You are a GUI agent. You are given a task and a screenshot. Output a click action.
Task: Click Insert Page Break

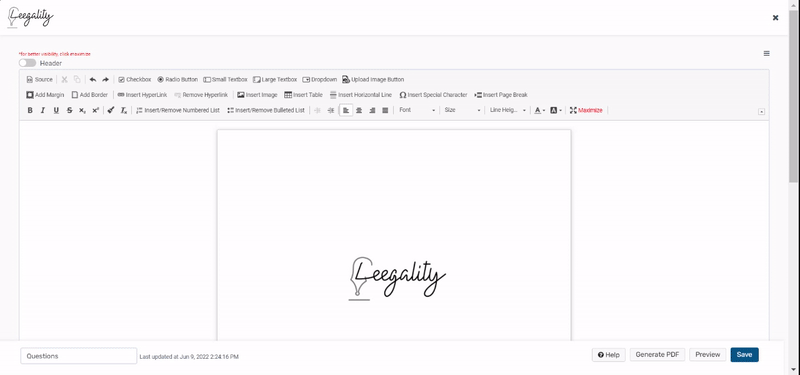coord(501,95)
